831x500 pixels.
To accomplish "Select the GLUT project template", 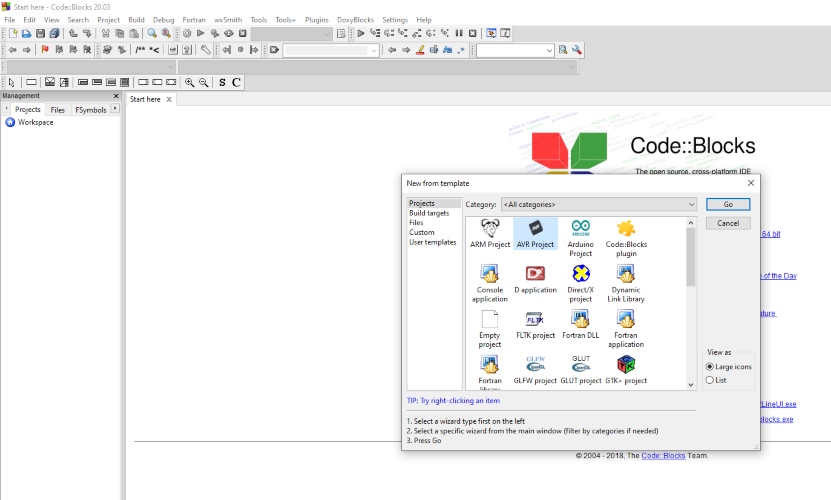I will [x=580, y=370].
